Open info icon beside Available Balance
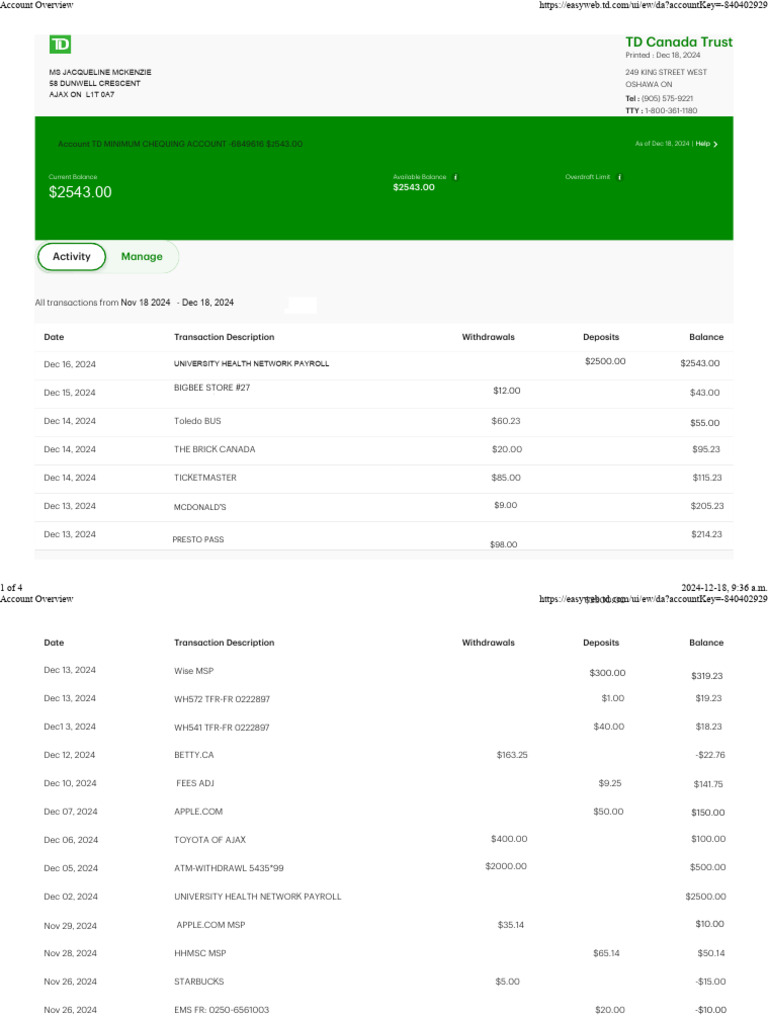The width and height of the screenshot is (768, 1024). click(x=456, y=177)
